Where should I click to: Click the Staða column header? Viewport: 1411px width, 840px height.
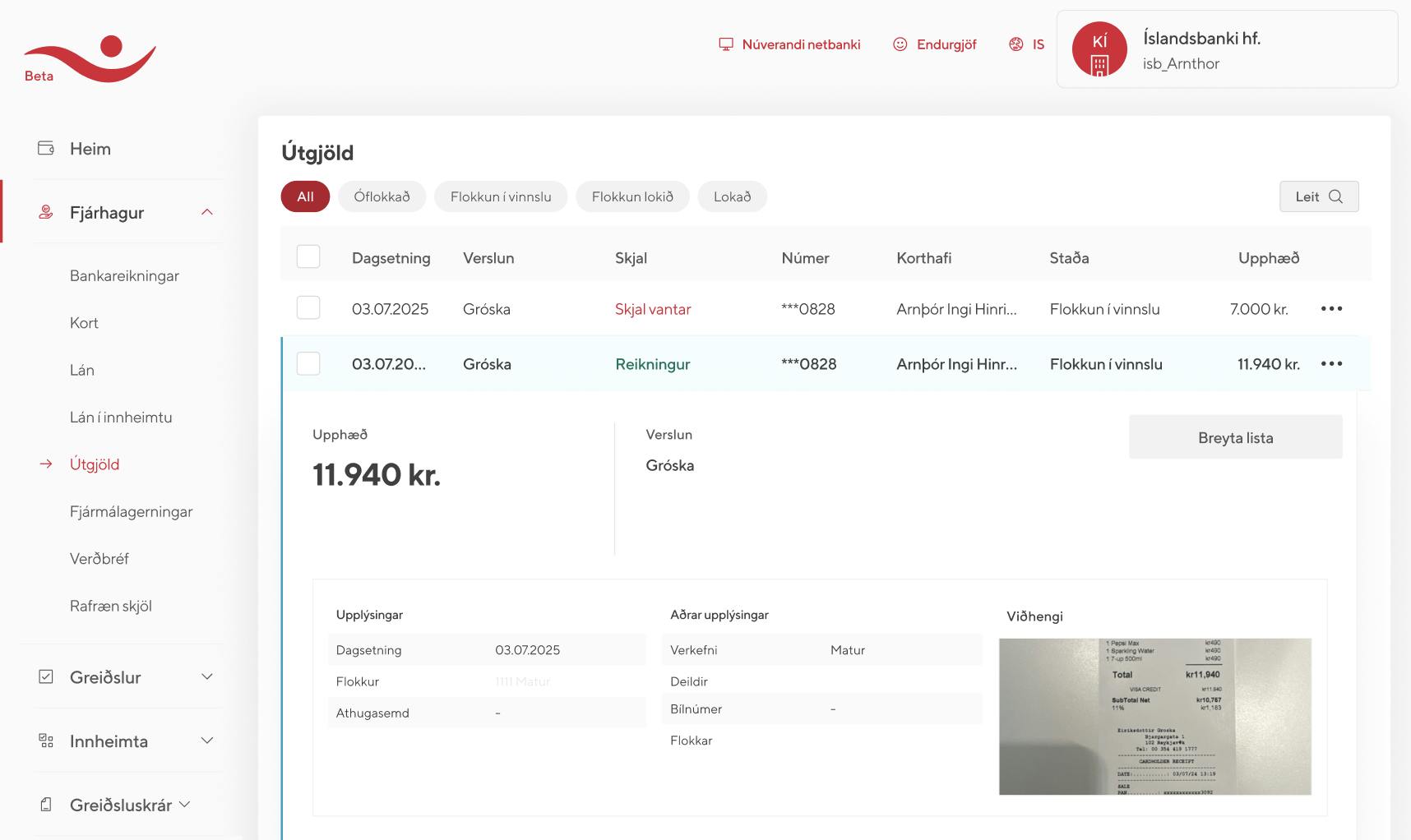1069,258
